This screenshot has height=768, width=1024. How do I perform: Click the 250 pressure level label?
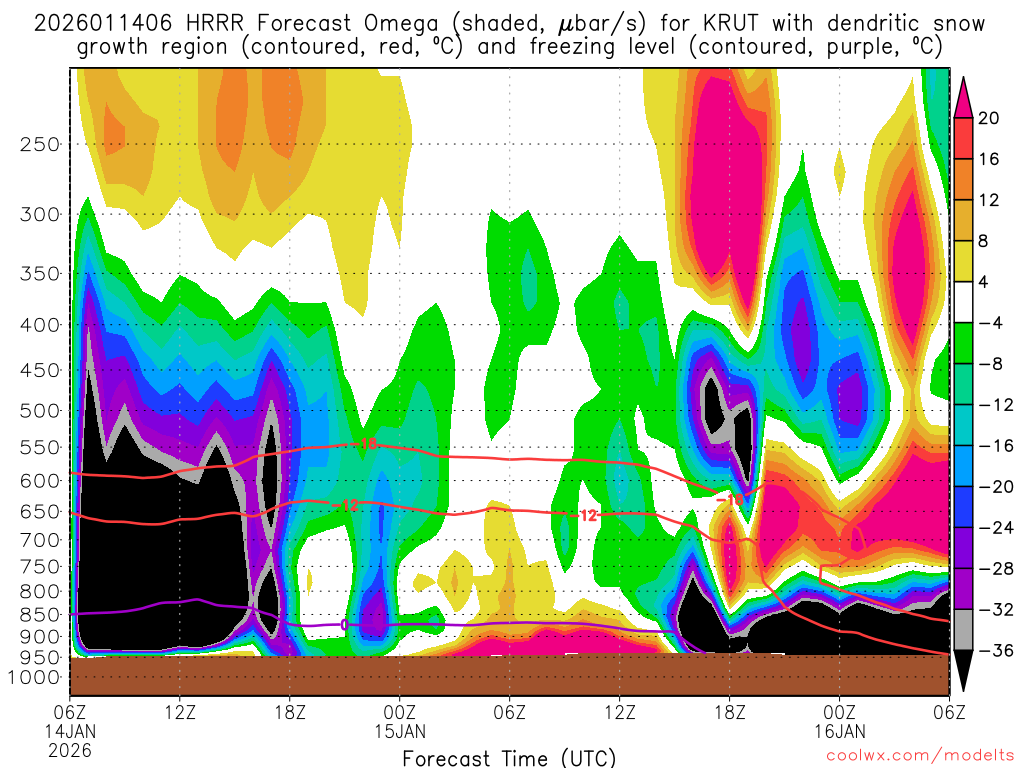[40, 144]
